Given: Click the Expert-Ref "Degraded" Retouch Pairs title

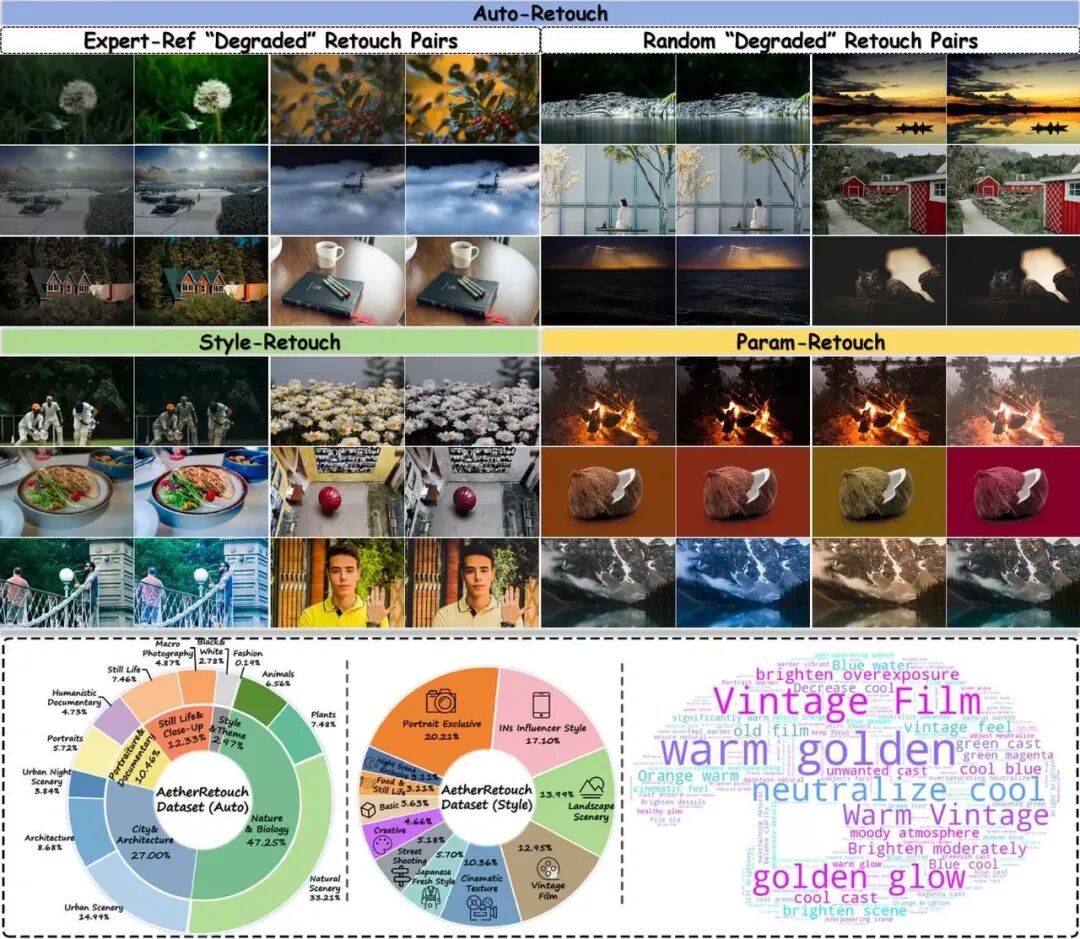Looking at the screenshot, I should pos(270,41).
